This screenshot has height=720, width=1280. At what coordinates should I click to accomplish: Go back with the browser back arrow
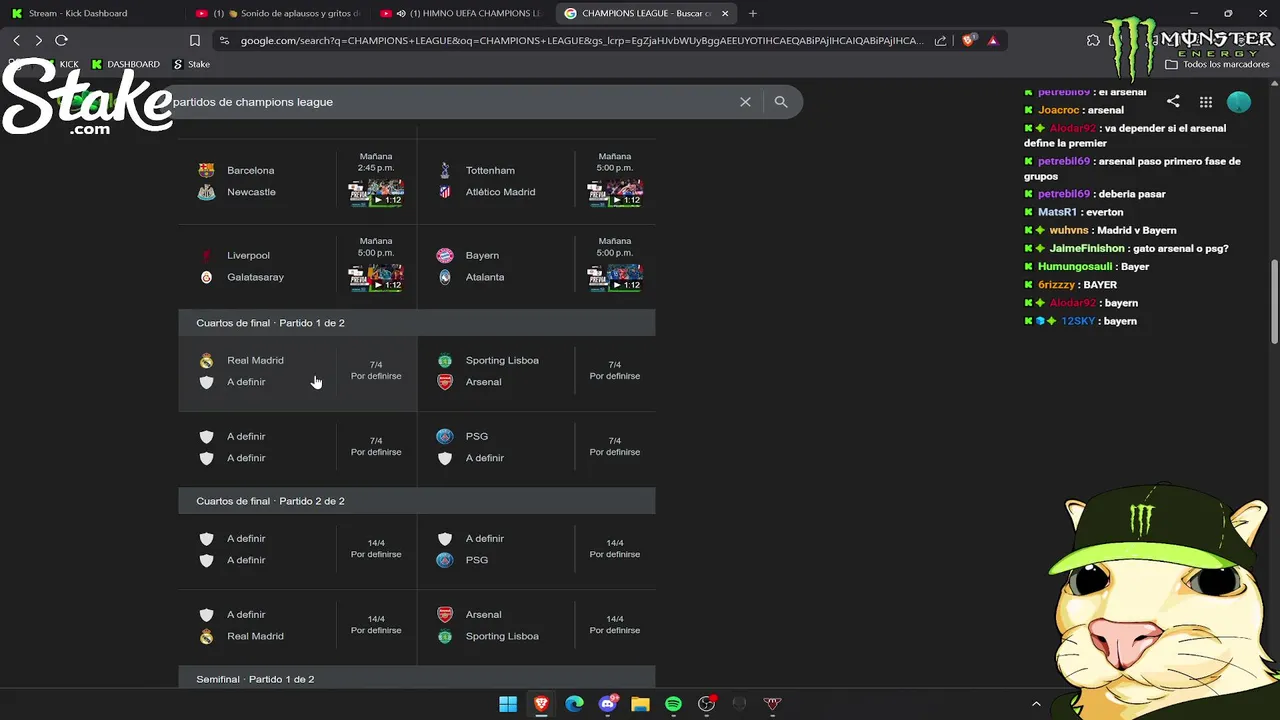click(16, 40)
